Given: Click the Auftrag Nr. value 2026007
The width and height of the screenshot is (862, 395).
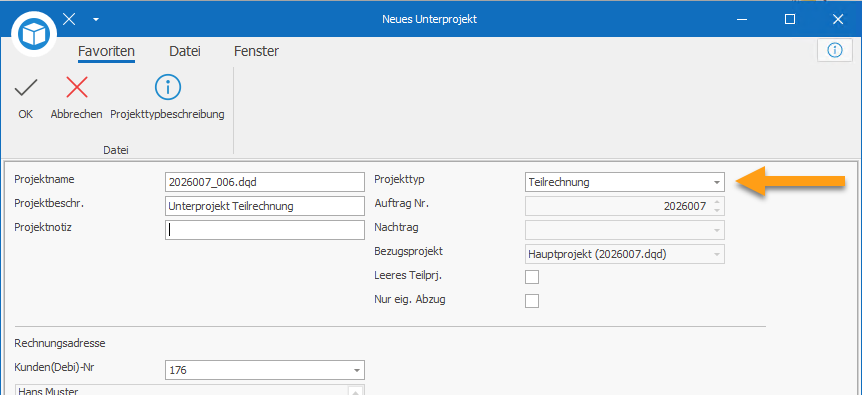Looking at the screenshot, I should click(x=684, y=207).
